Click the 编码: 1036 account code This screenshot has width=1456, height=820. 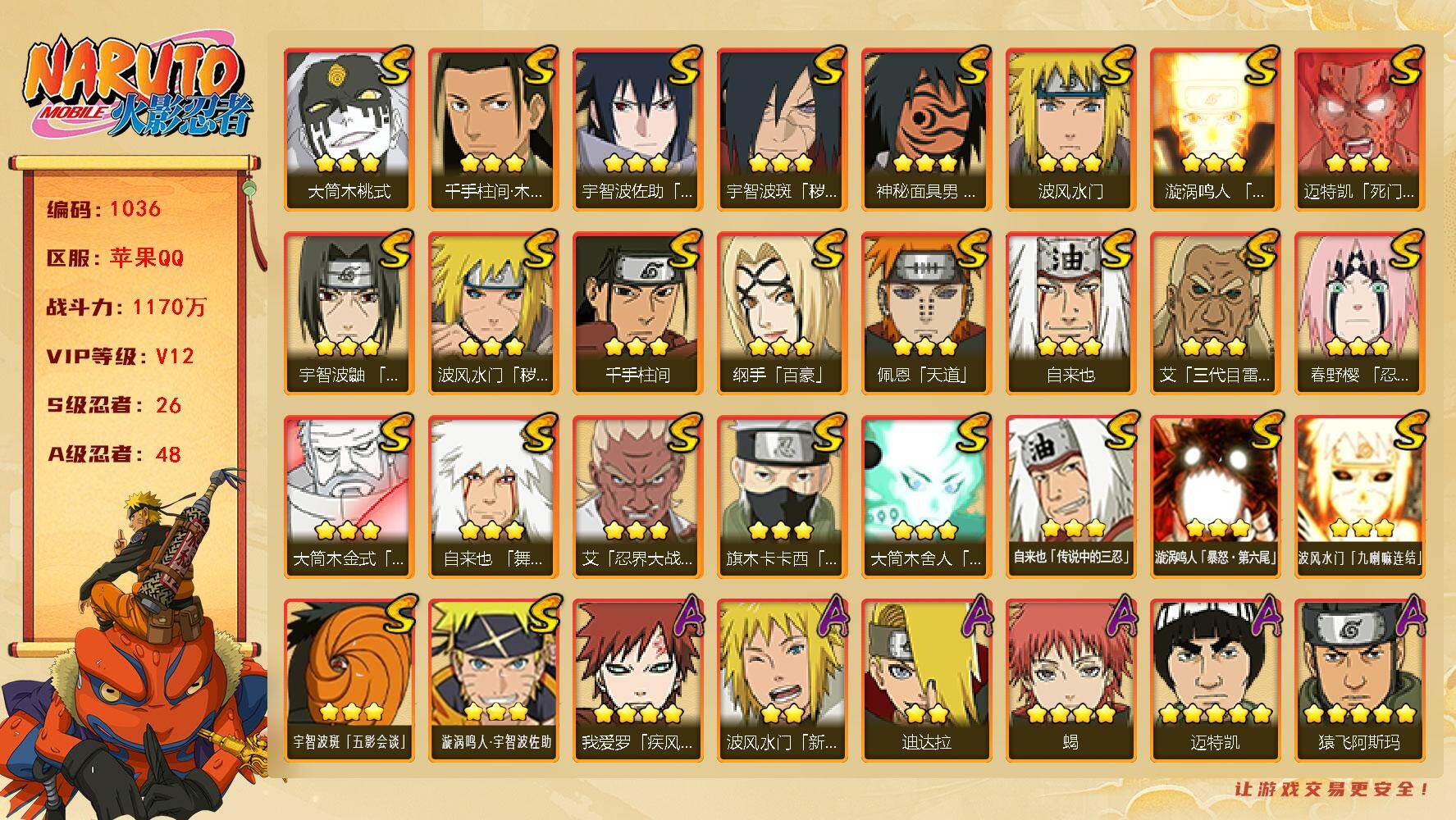click(x=104, y=209)
